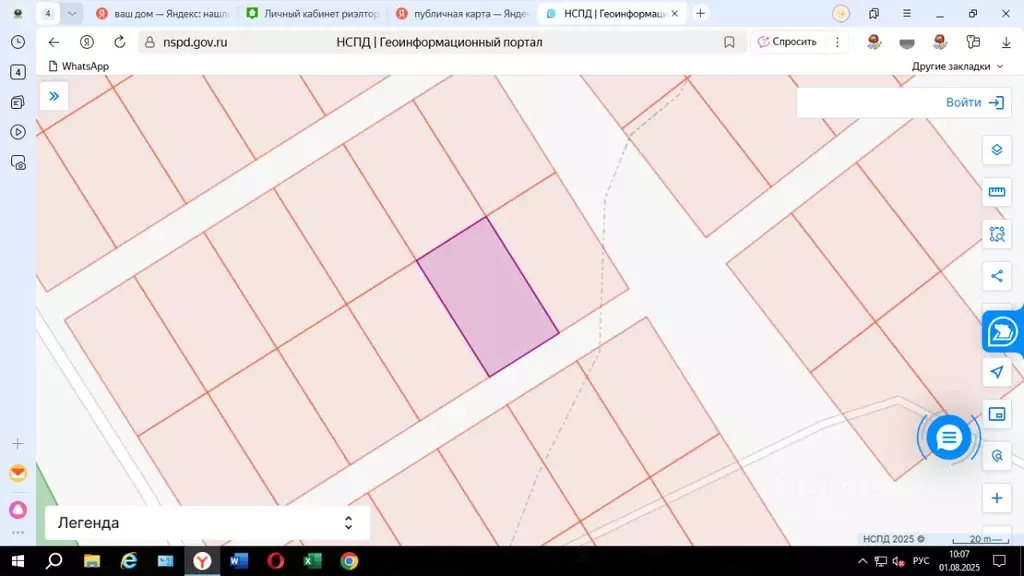Open browser history clock icon in sidebar
1024x576 pixels.
[18, 42]
